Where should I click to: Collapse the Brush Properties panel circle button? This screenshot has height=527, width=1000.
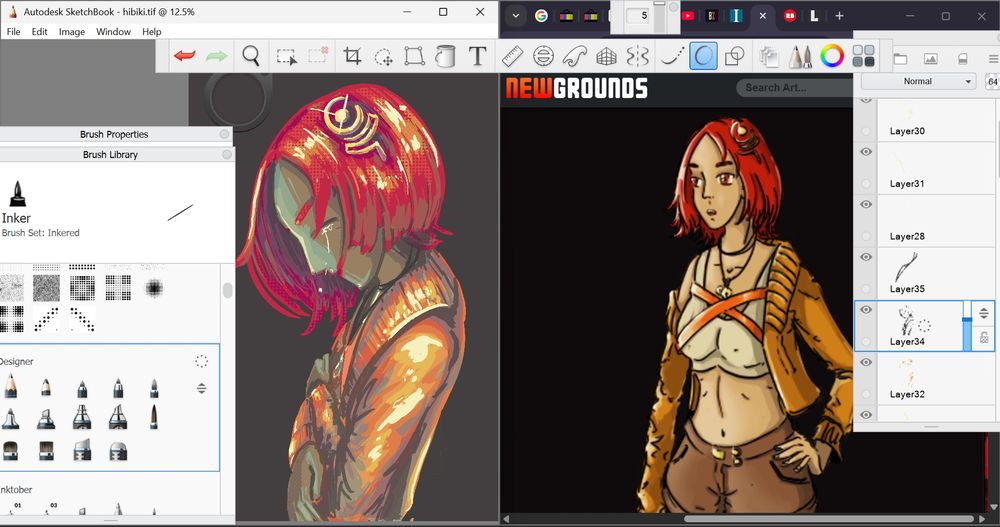(x=224, y=134)
